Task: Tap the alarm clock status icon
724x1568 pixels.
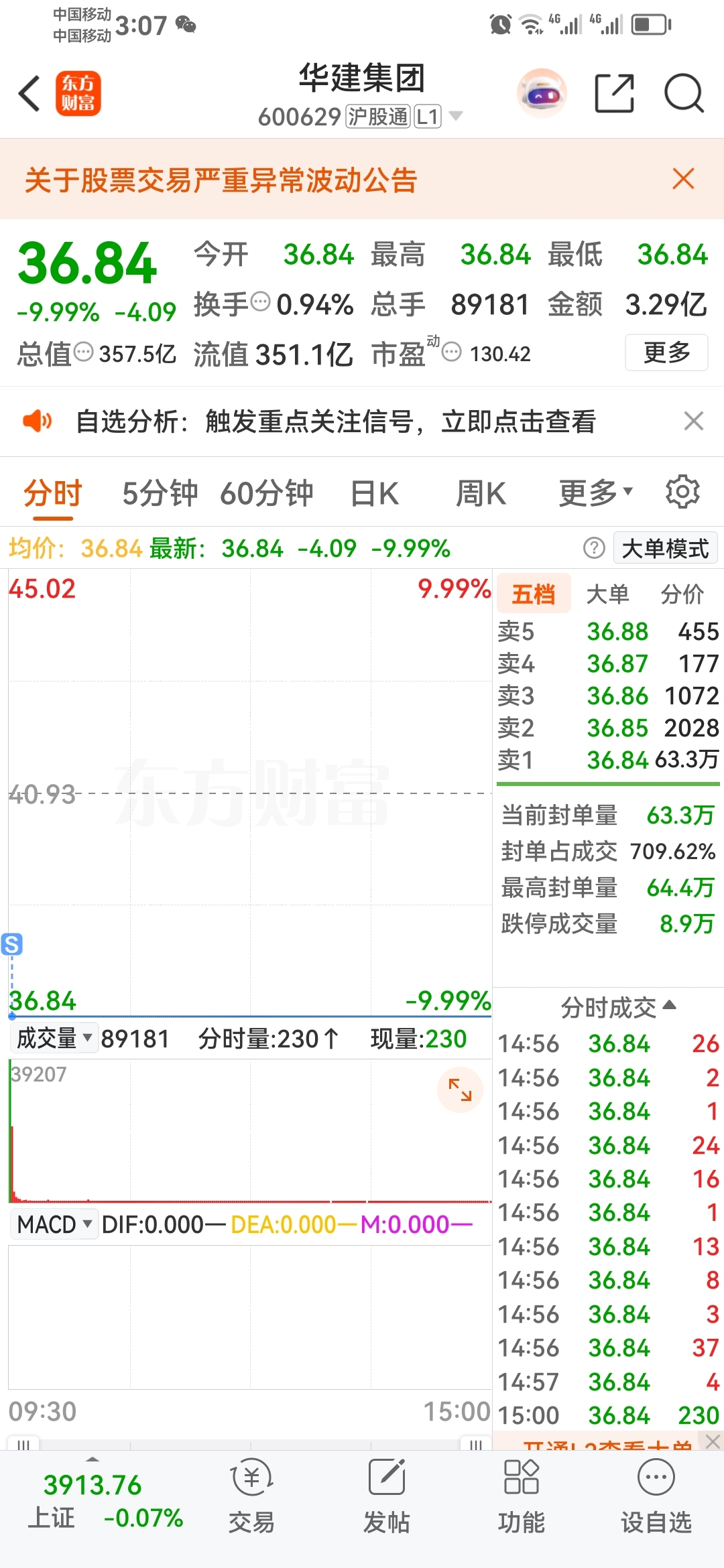Action: pyautogui.click(x=501, y=25)
